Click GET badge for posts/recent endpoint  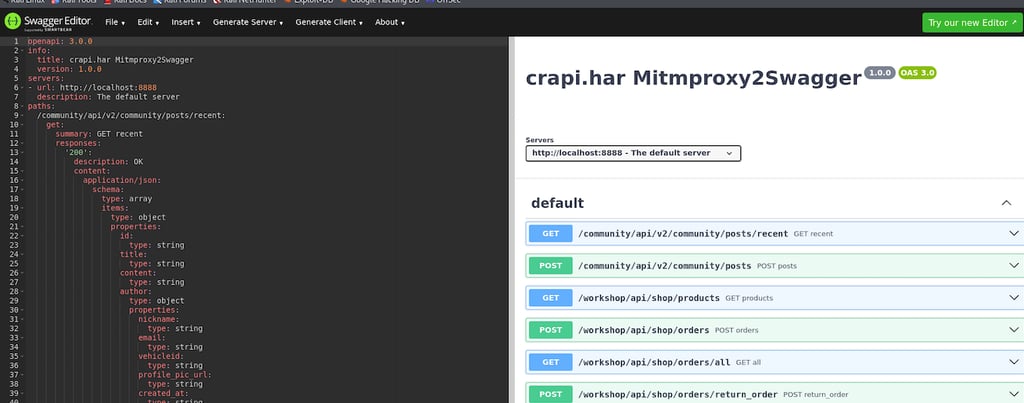tap(551, 233)
